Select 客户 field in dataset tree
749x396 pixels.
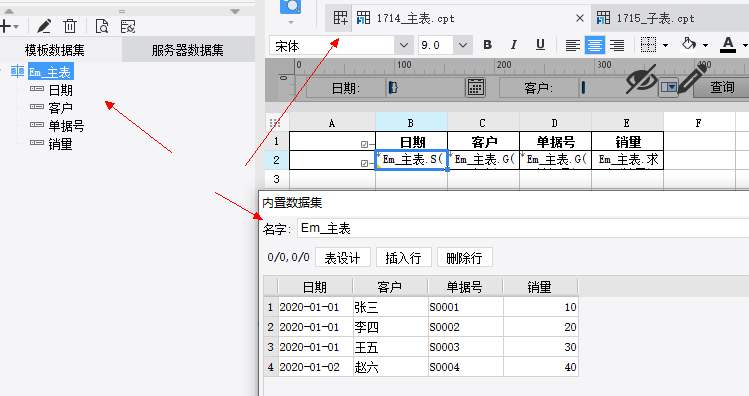point(61,108)
